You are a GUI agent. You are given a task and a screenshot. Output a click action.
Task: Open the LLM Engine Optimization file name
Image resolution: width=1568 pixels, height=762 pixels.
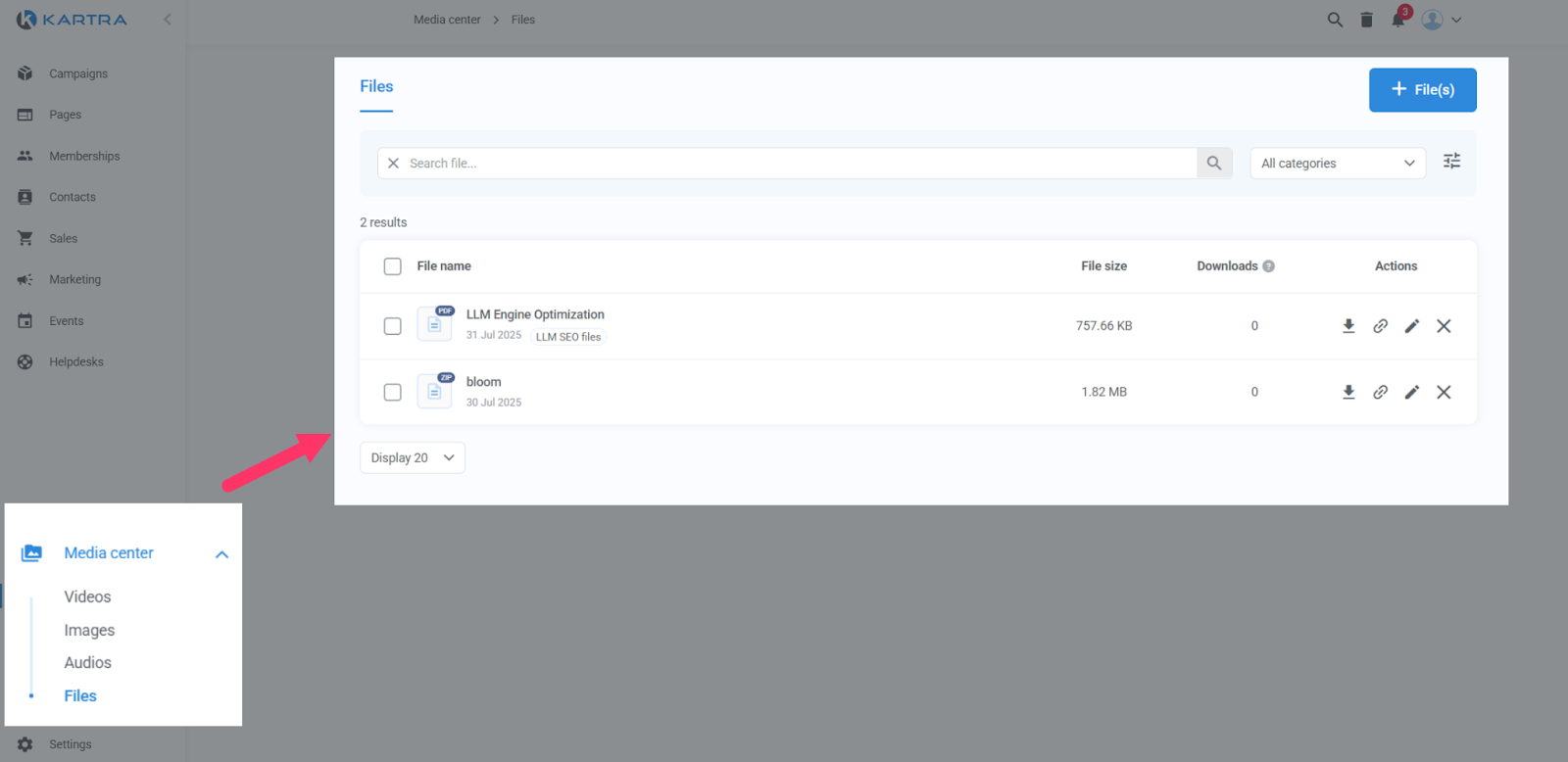click(535, 314)
